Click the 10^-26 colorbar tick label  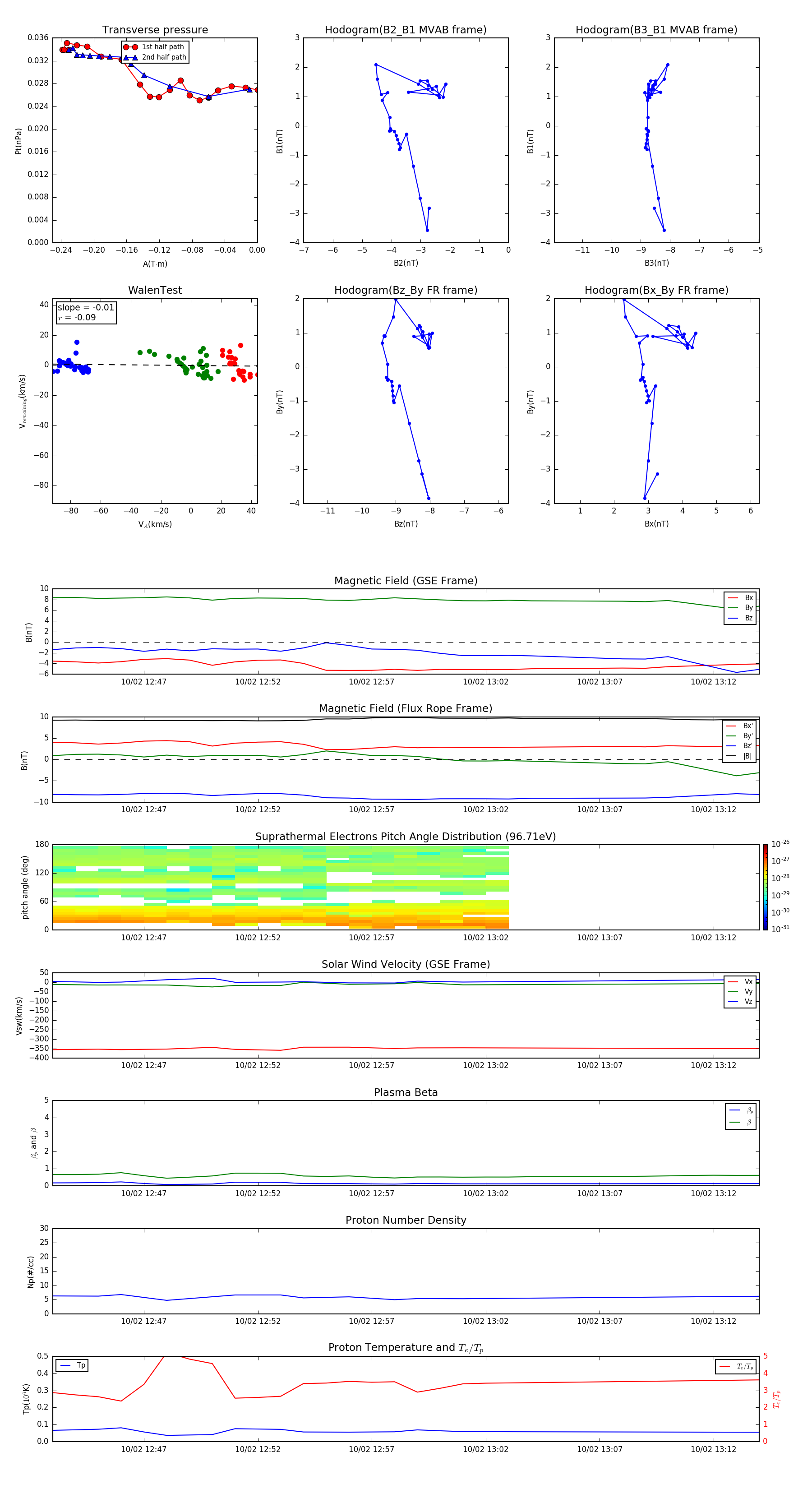tap(780, 845)
